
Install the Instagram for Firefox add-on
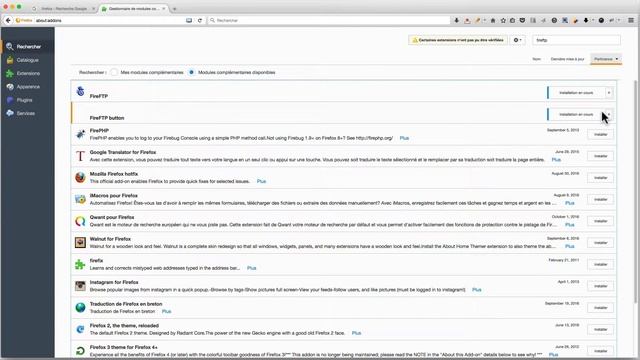[600, 286]
